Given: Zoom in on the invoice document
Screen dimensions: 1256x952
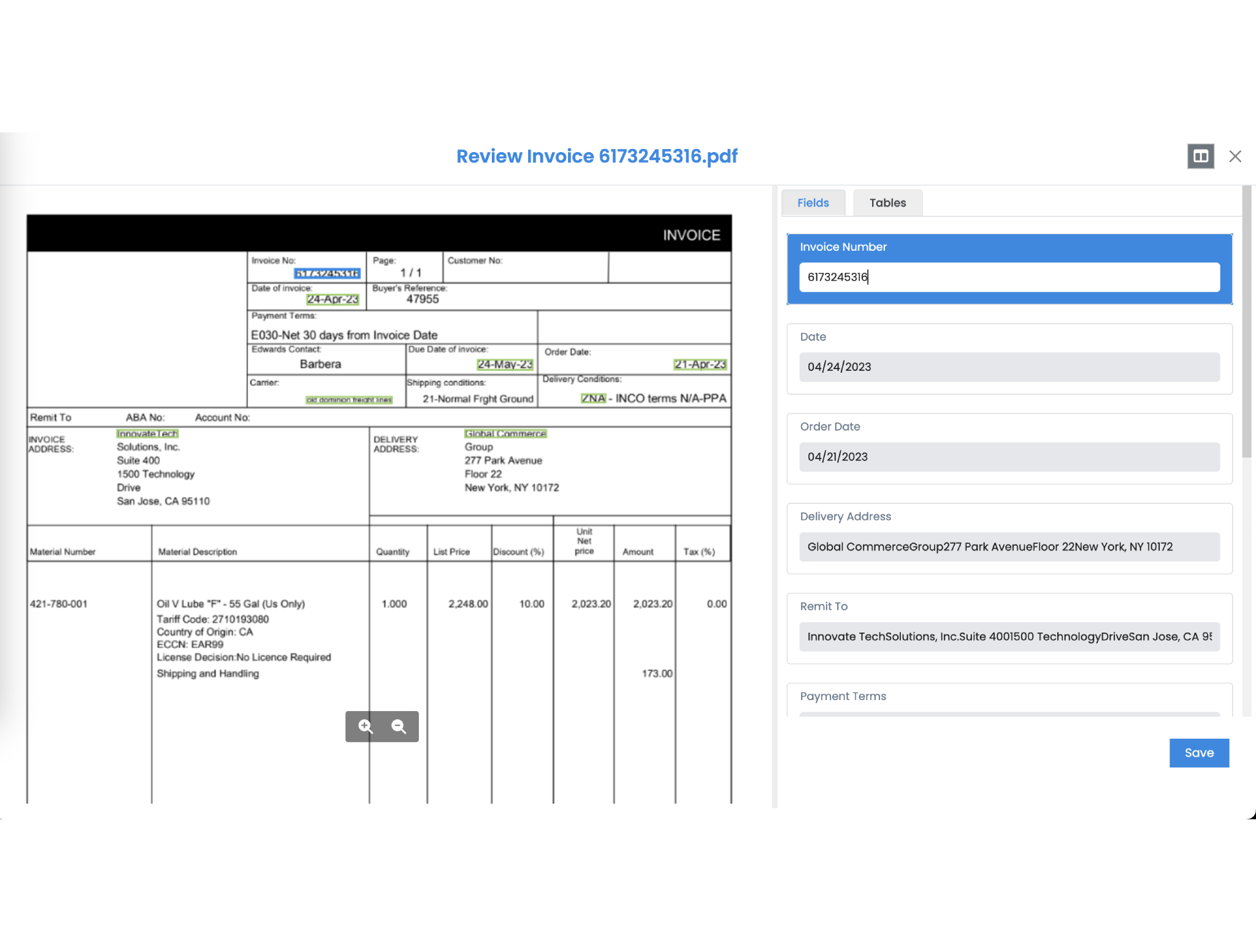Looking at the screenshot, I should point(365,726).
